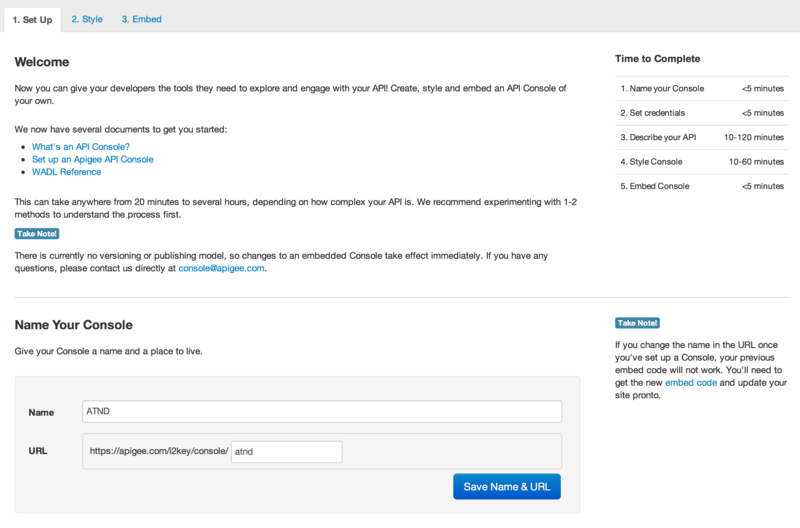This screenshot has width=800, height=528.
Task: Select the Set credentials step row
Action: pyautogui.click(x=702, y=113)
